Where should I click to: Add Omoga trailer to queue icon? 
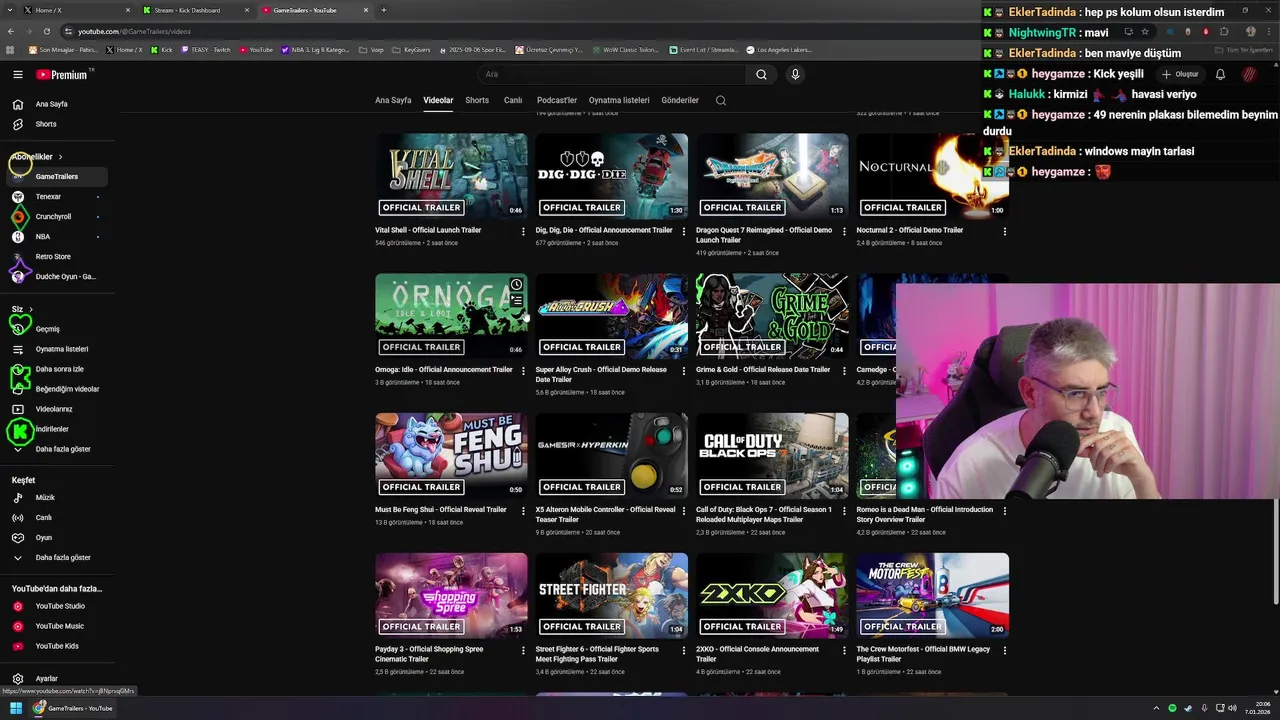click(x=516, y=300)
